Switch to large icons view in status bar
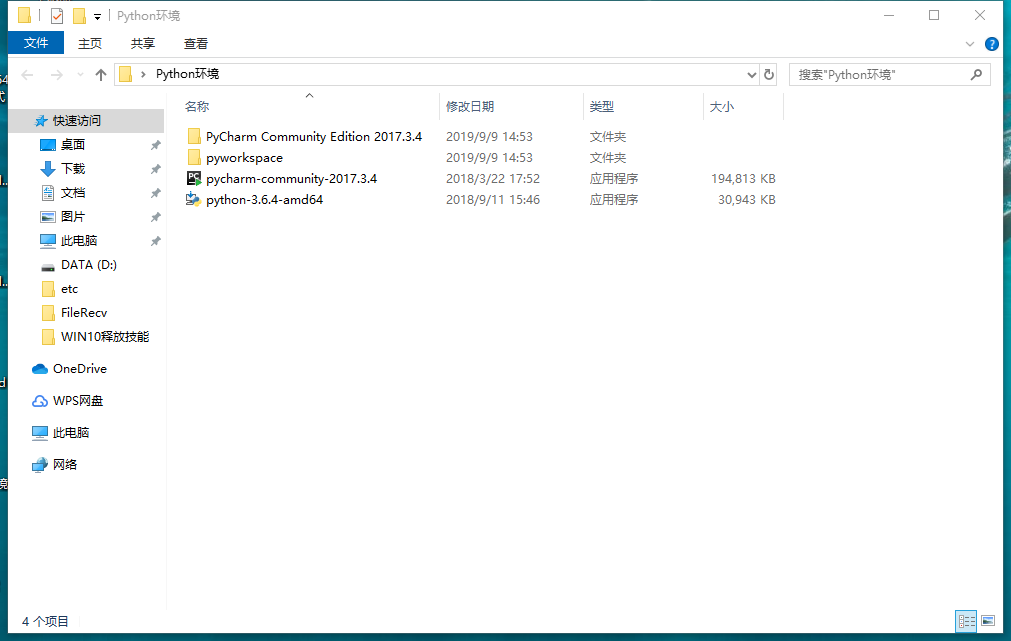The image size is (1011, 641). 988,621
